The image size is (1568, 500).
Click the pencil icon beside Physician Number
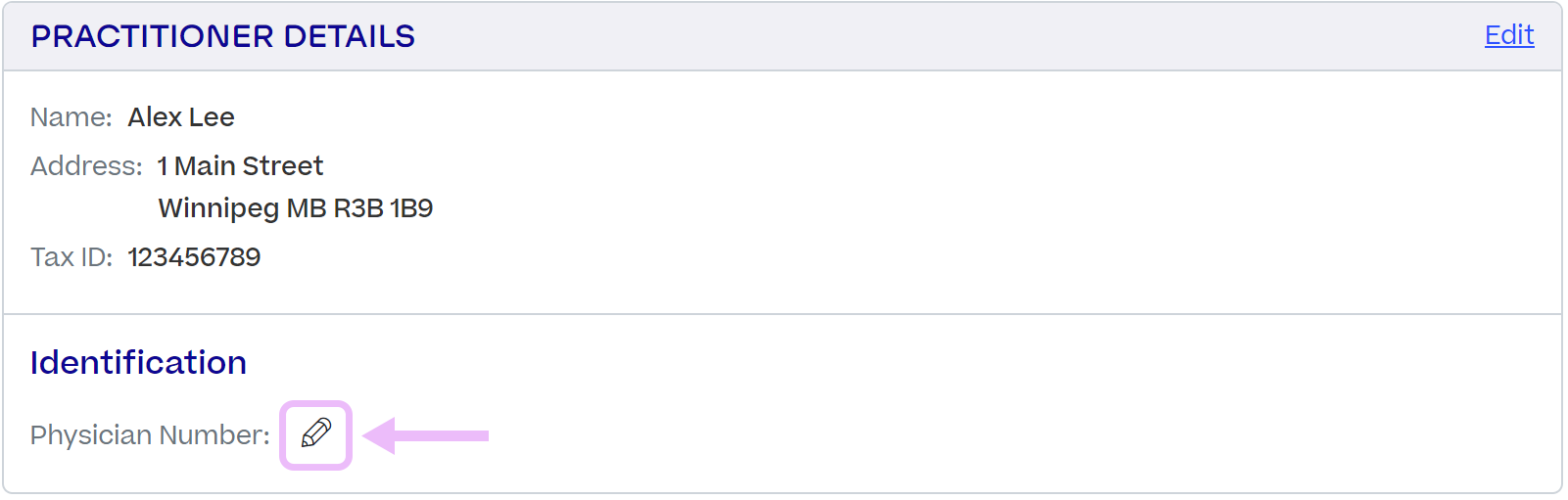point(315,433)
